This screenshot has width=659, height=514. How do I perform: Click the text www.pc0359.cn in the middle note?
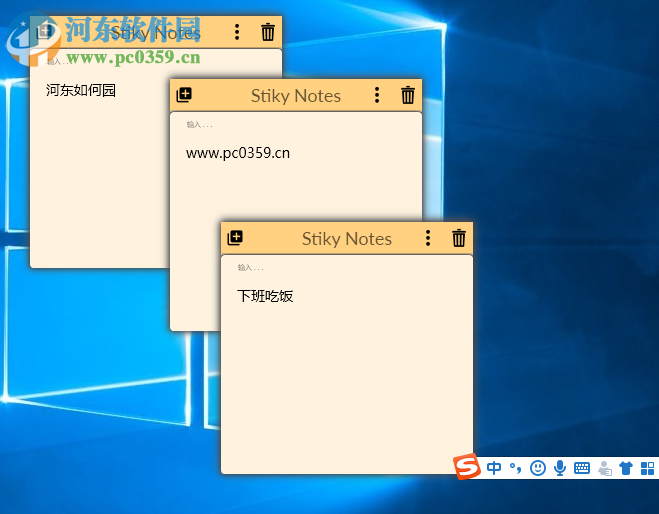coord(238,153)
